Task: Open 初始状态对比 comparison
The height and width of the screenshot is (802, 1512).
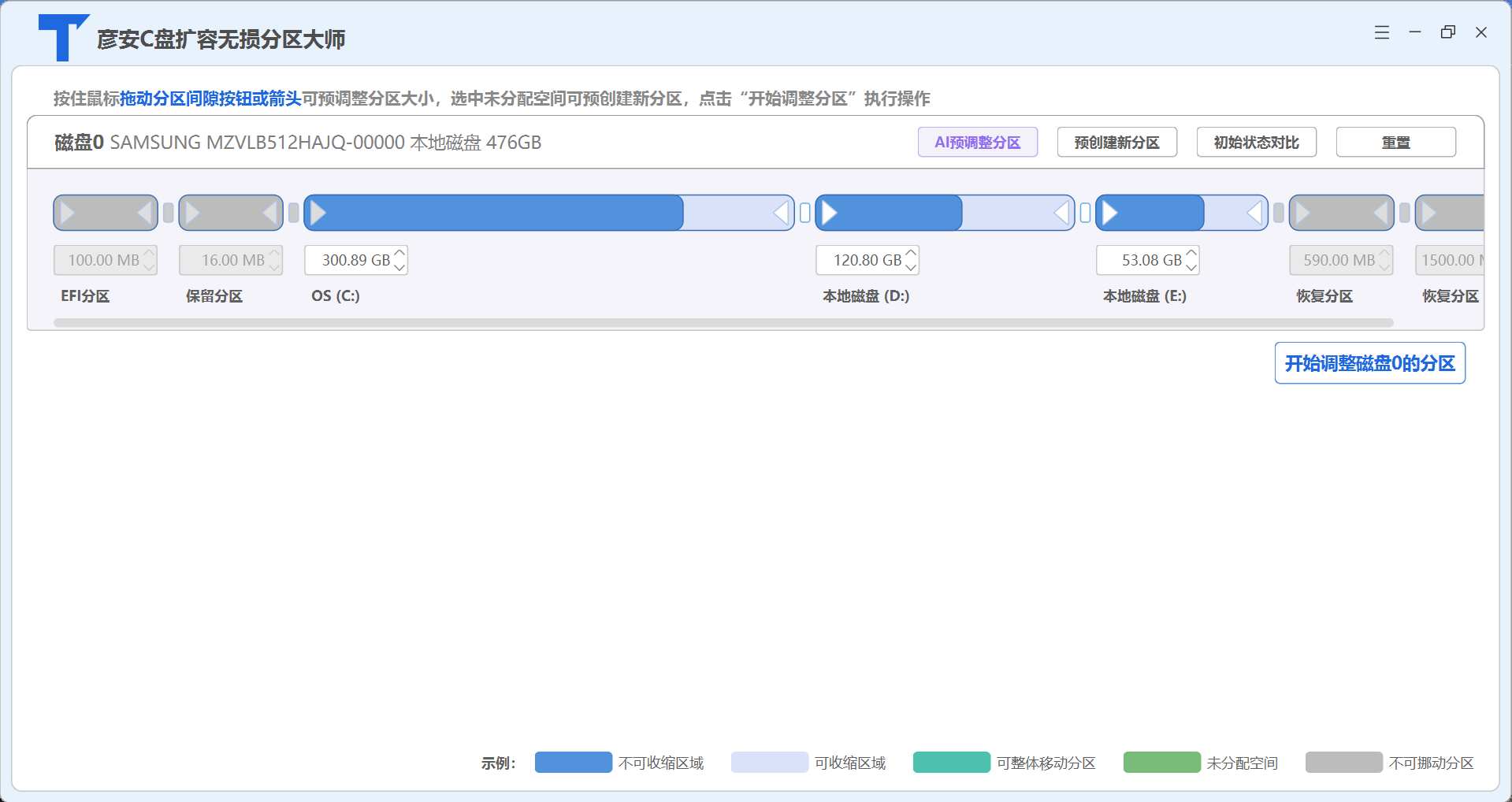Action: pyautogui.click(x=1256, y=143)
